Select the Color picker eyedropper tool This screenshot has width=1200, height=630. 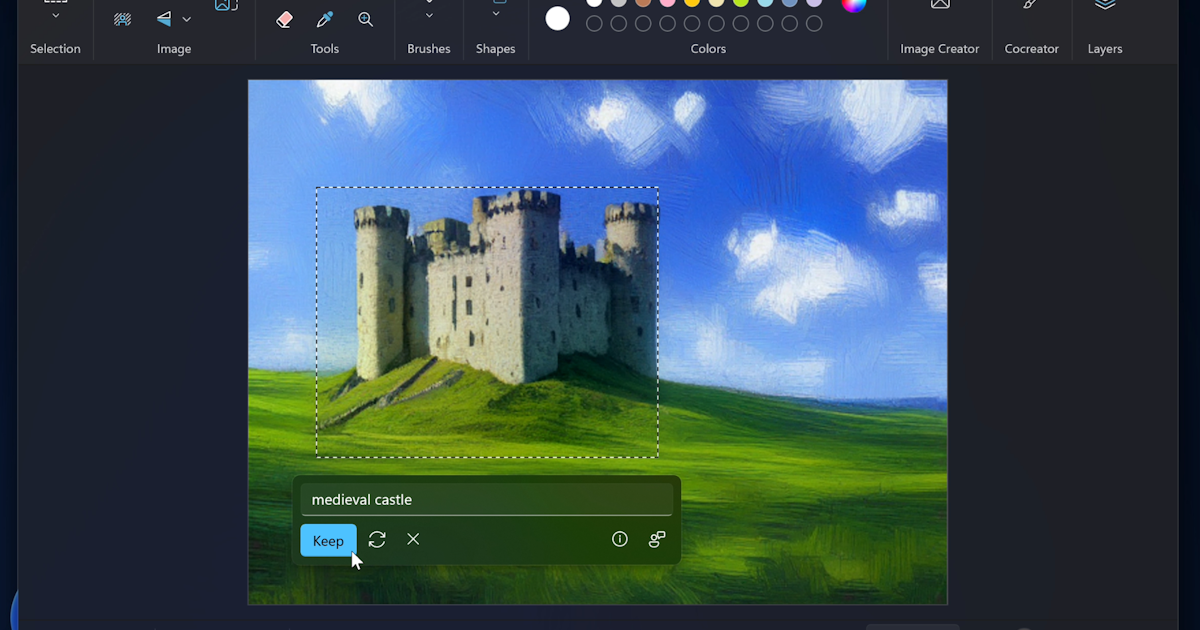click(323, 18)
